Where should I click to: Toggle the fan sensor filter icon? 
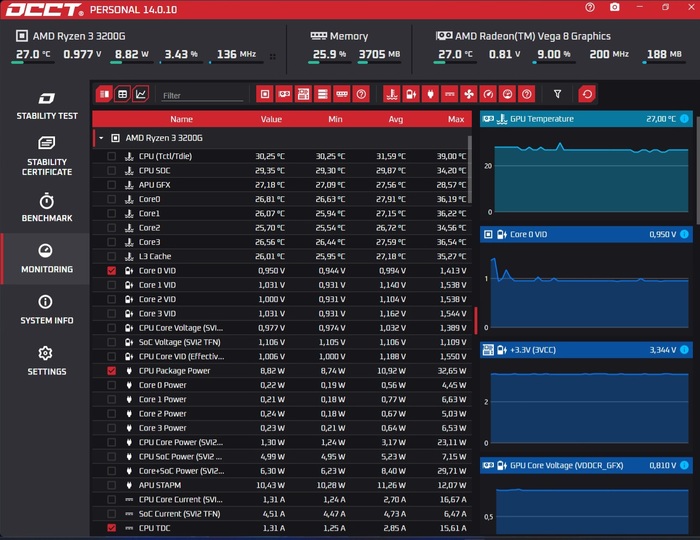pos(467,94)
